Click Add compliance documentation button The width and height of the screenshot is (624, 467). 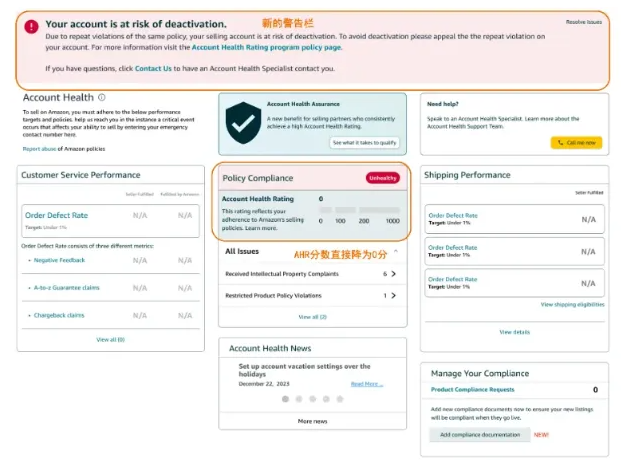click(x=473, y=435)
